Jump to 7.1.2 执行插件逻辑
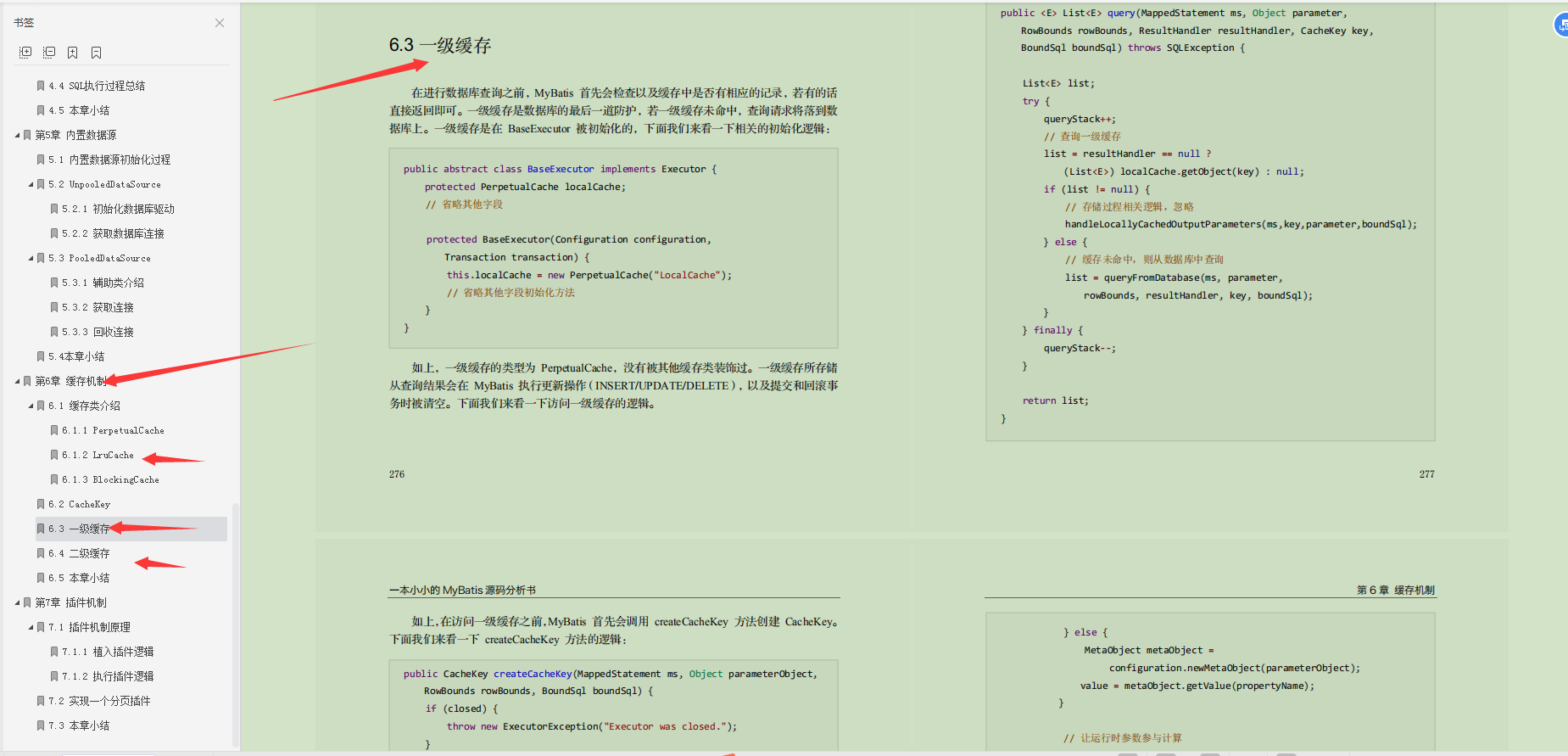The width and height of the screenshot is (1568, 756). [x=108, y=676]
